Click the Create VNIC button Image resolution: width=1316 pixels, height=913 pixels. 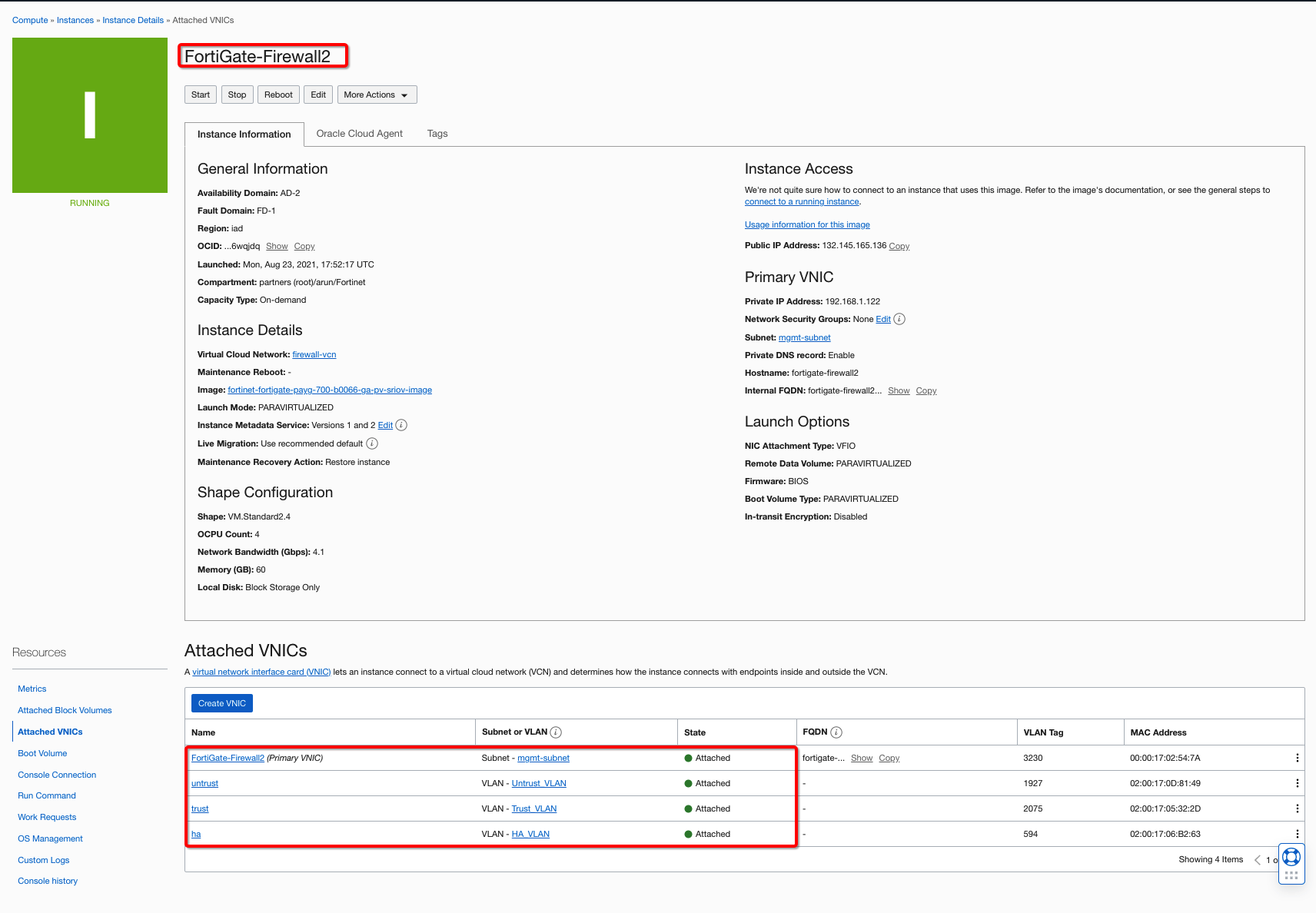point(221,703)
